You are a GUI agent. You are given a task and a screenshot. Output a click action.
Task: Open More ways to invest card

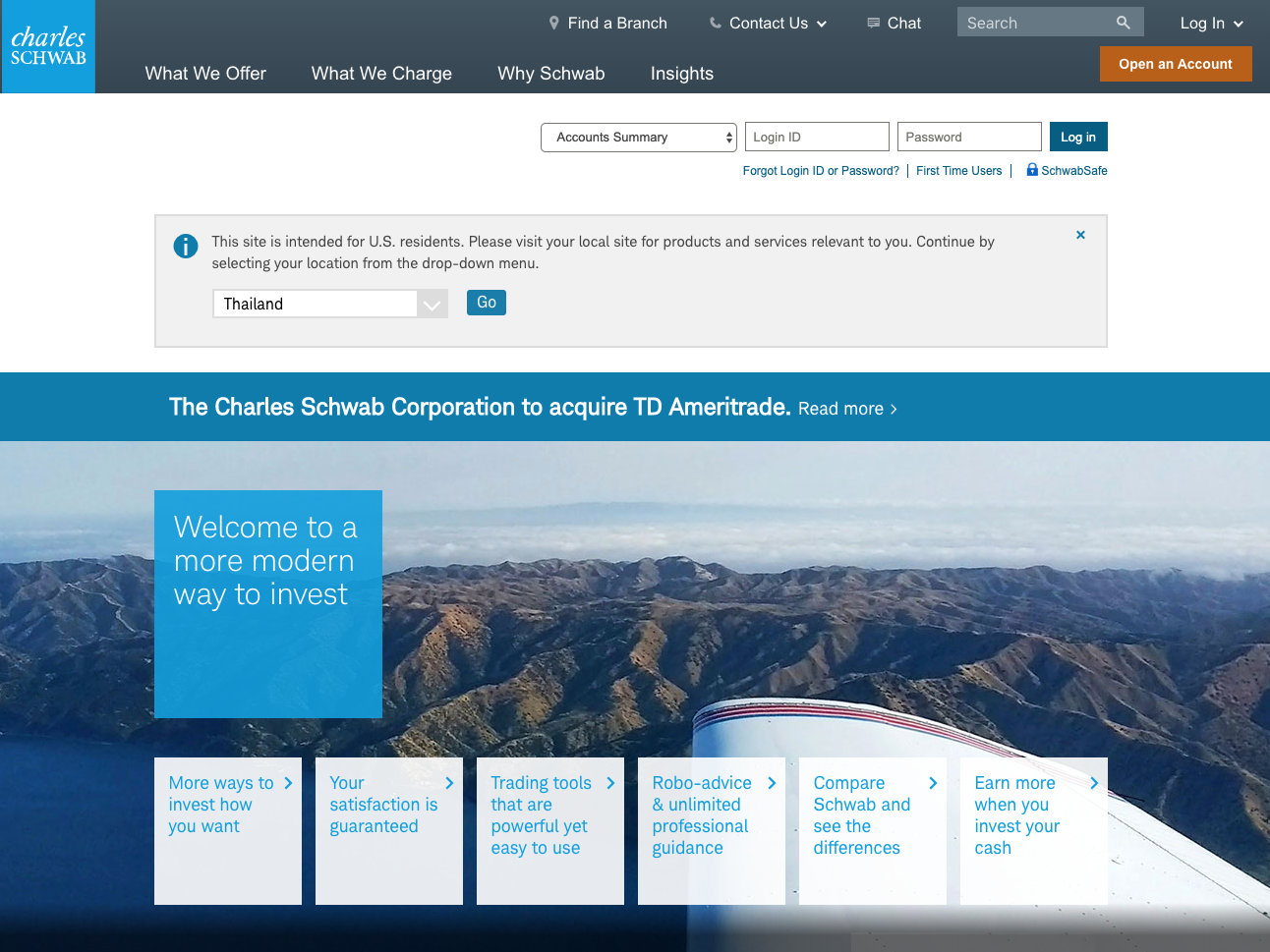click(228, 831)
